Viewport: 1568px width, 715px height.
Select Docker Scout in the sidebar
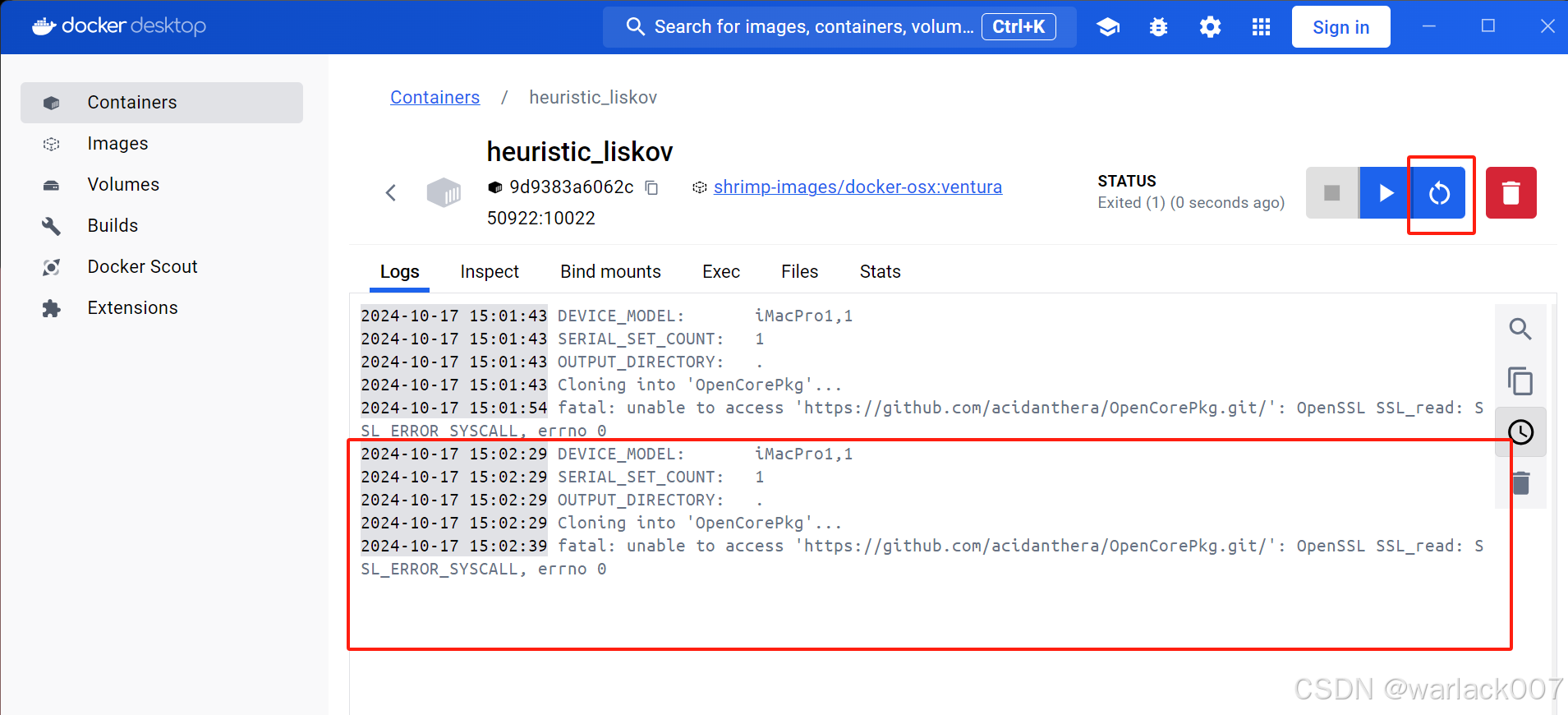[x=162, y=267]
